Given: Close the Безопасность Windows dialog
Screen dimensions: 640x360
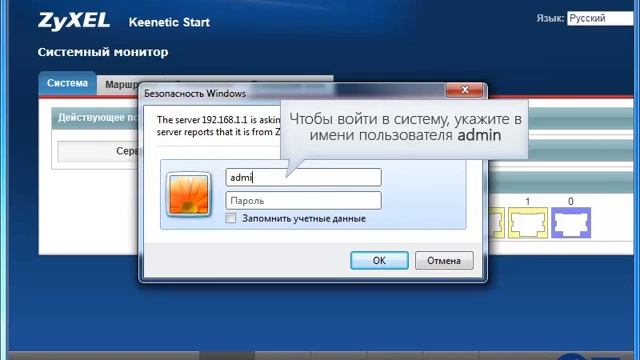Looking at the screenshot, I should [x=464, y=90].
